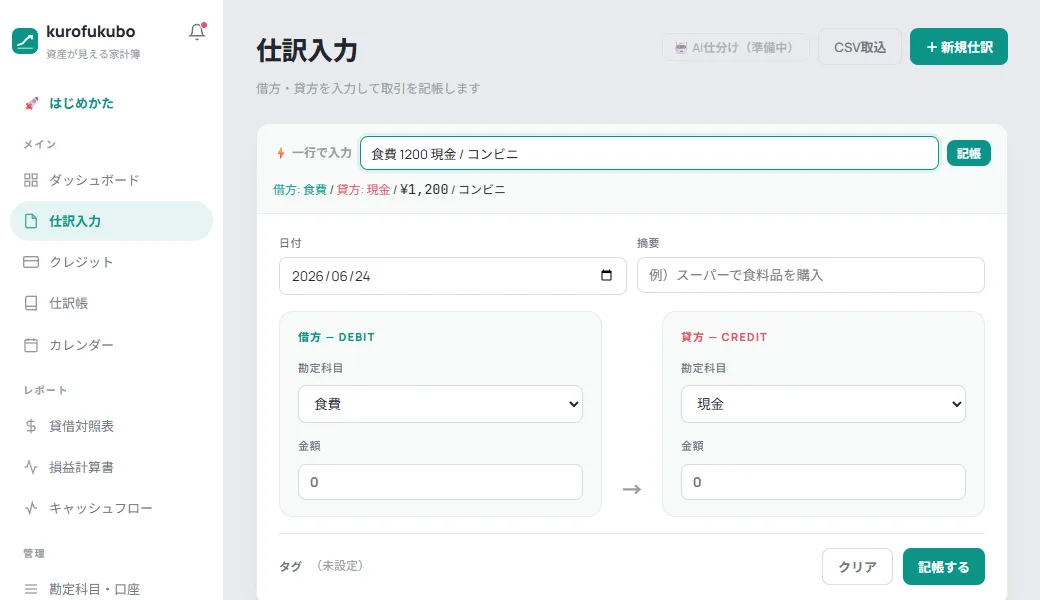This screenshot has width=1040, height=600.
Task: Open キャッシュフロー report
Action: pos(111,509)
